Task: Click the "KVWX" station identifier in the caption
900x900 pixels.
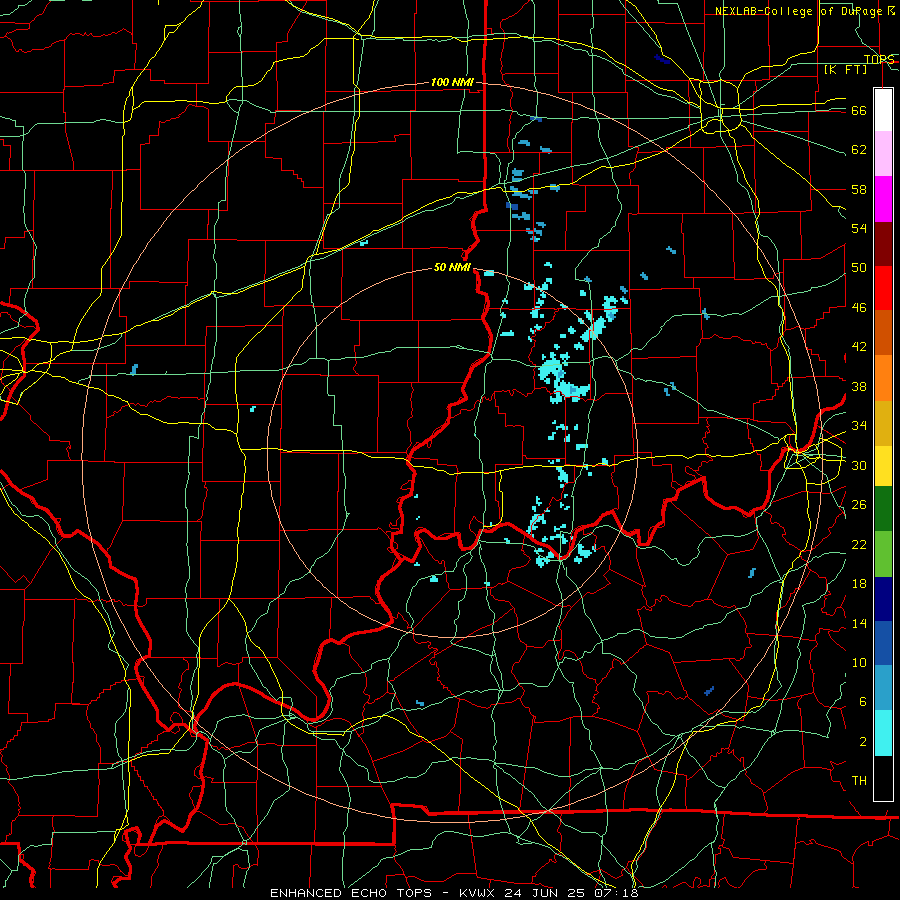Action: click(x=479, y=893)
